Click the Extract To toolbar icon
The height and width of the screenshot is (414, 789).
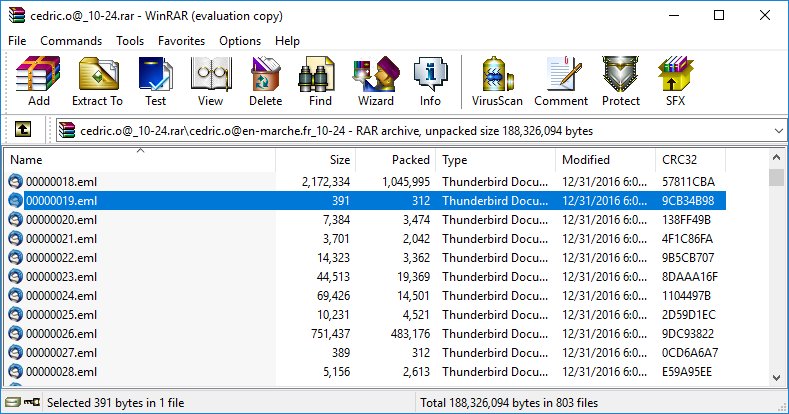pyautogui.click(x=98, y=81)
